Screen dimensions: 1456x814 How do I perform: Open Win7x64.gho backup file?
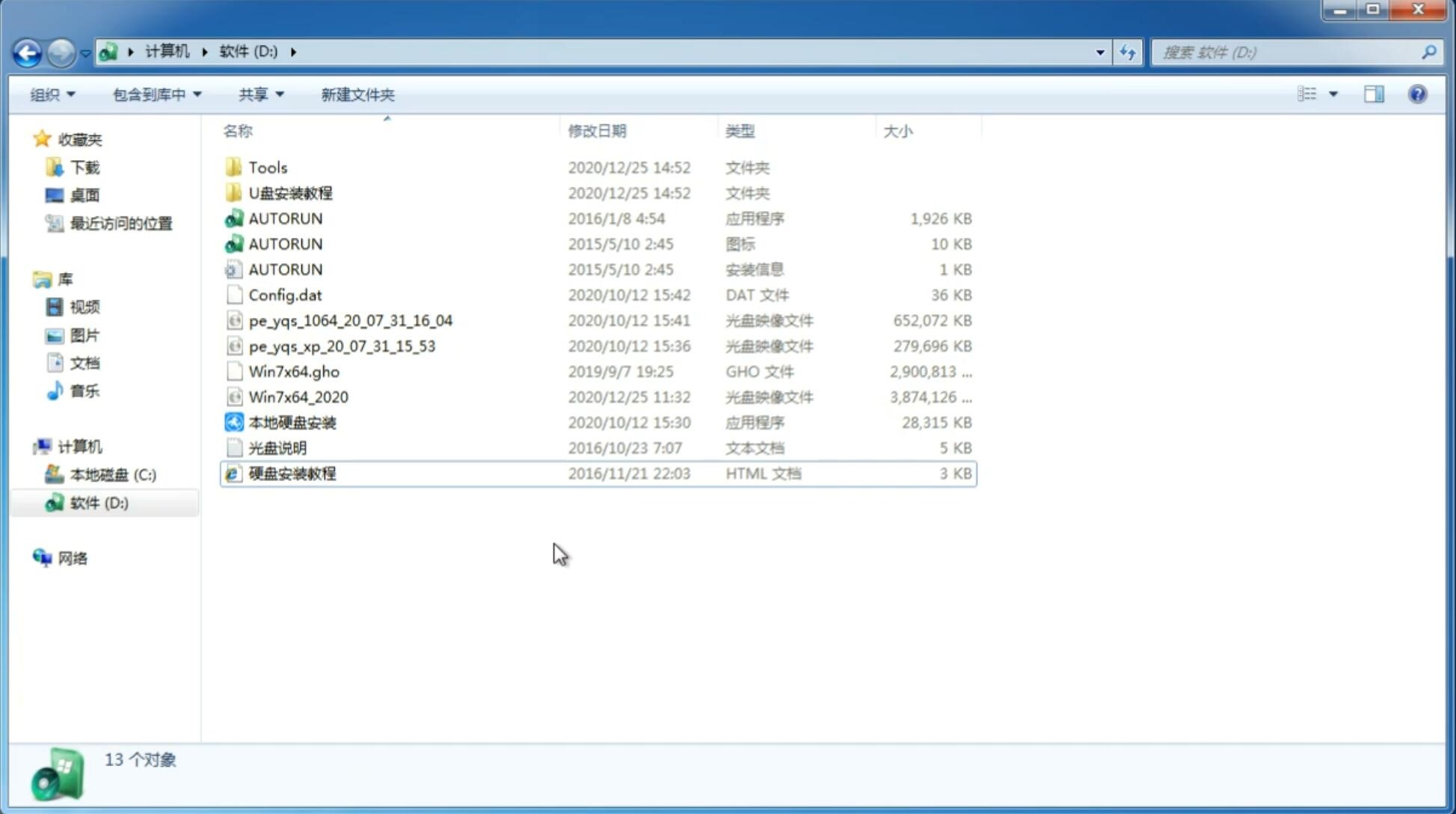[x=293, y=370]
